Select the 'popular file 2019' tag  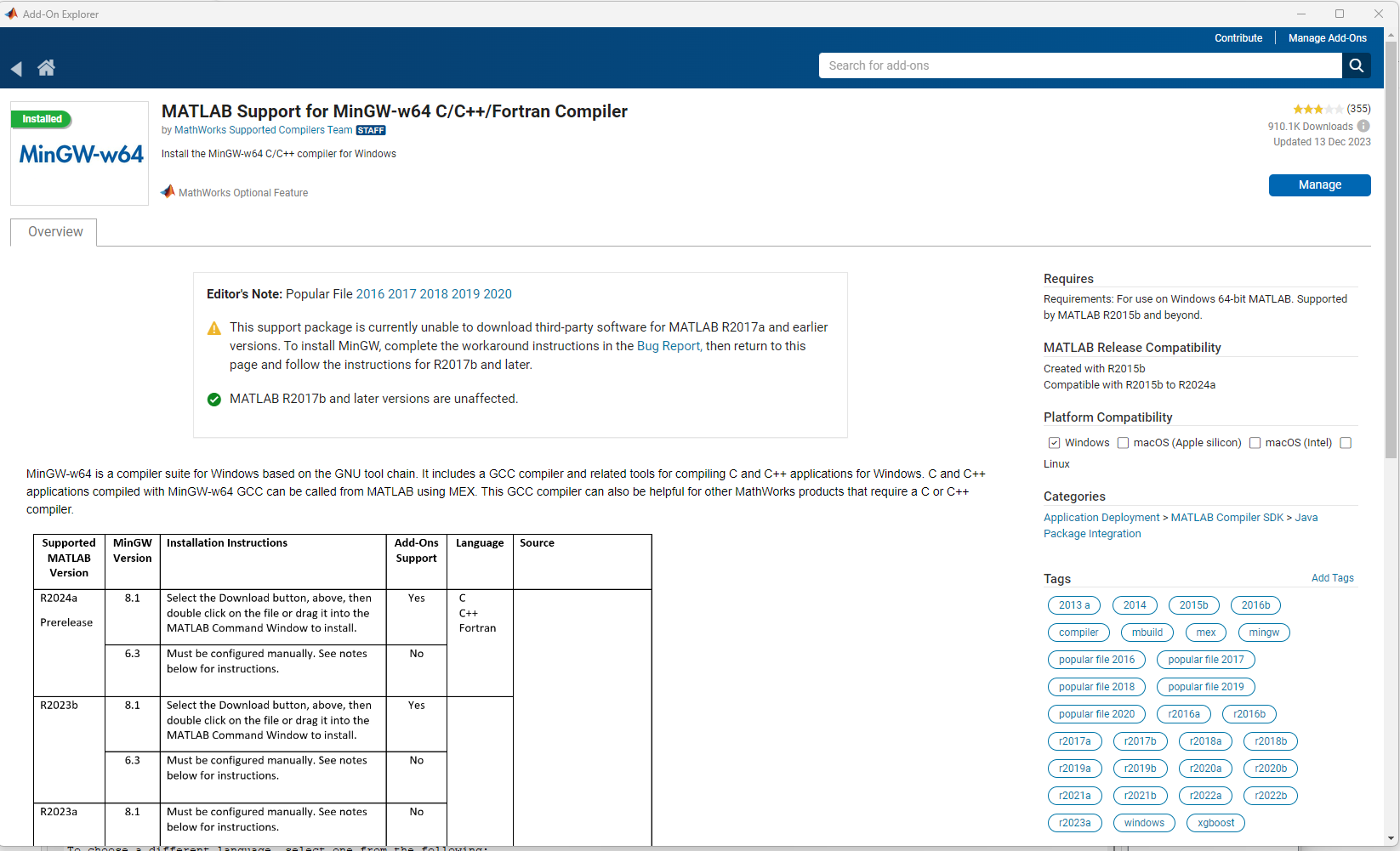click(1206, 687)
